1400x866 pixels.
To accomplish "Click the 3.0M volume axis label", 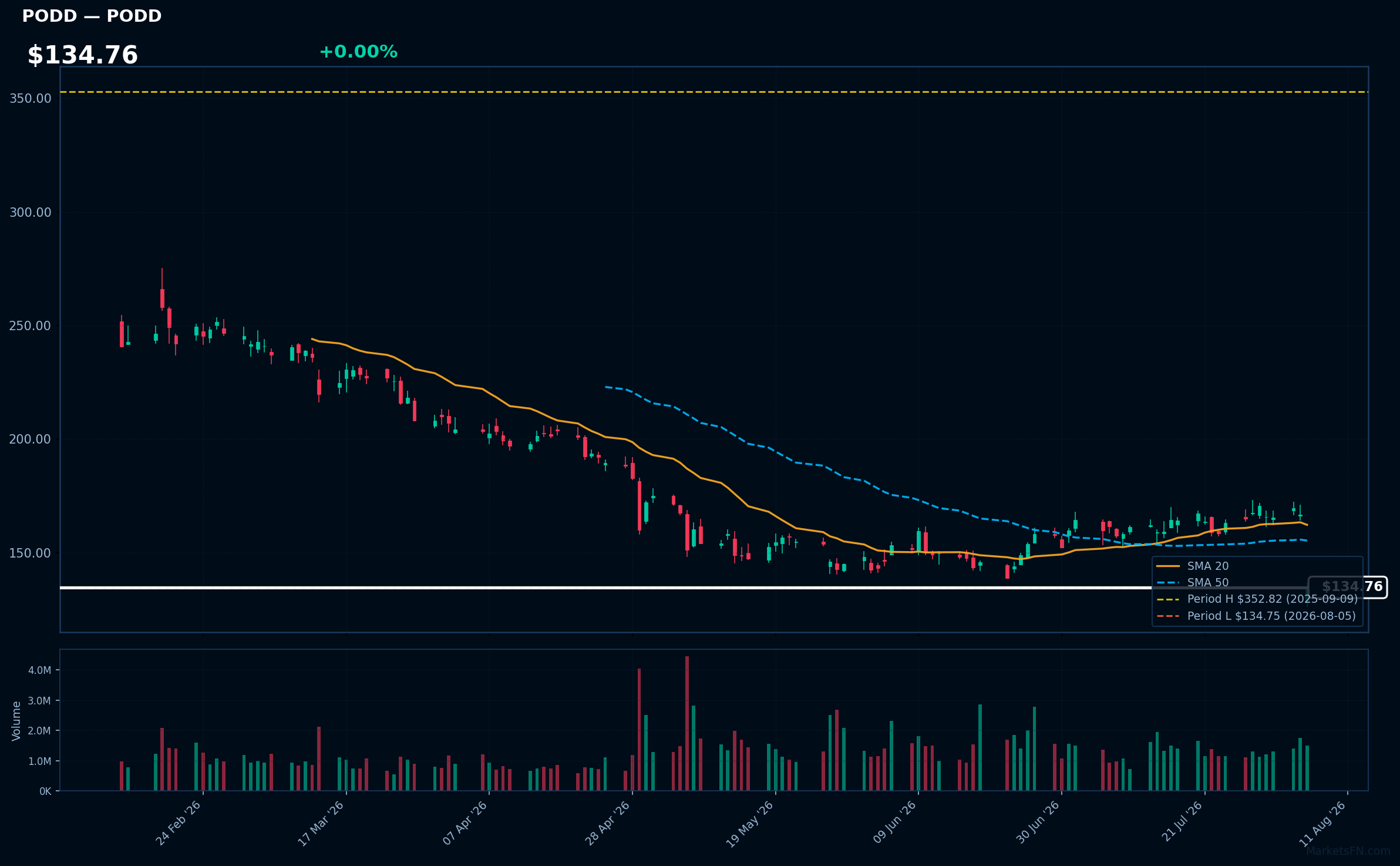I will tap(40, 700).
